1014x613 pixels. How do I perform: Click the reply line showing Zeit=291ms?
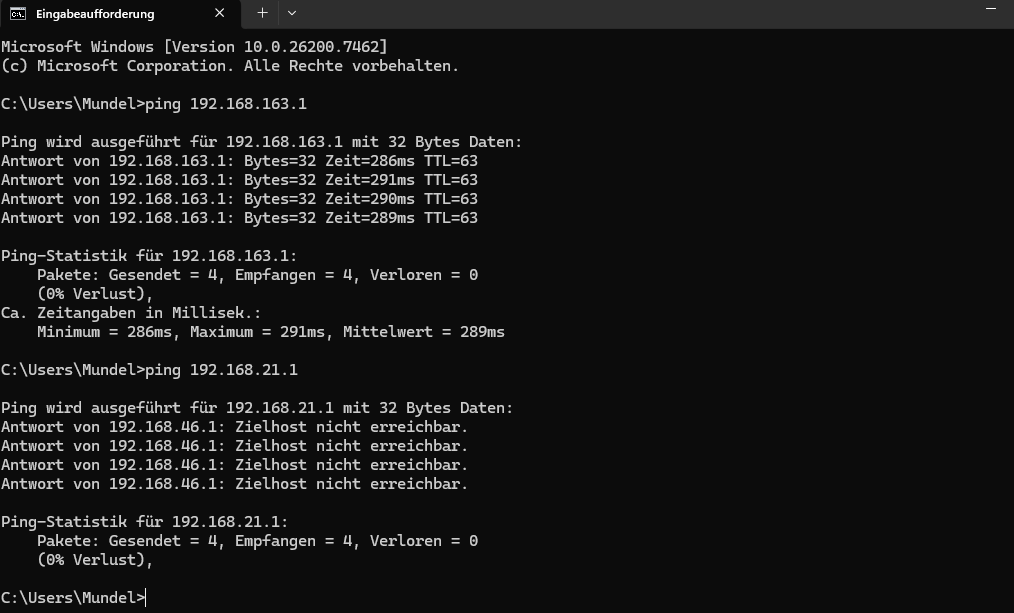click(239, 180)
